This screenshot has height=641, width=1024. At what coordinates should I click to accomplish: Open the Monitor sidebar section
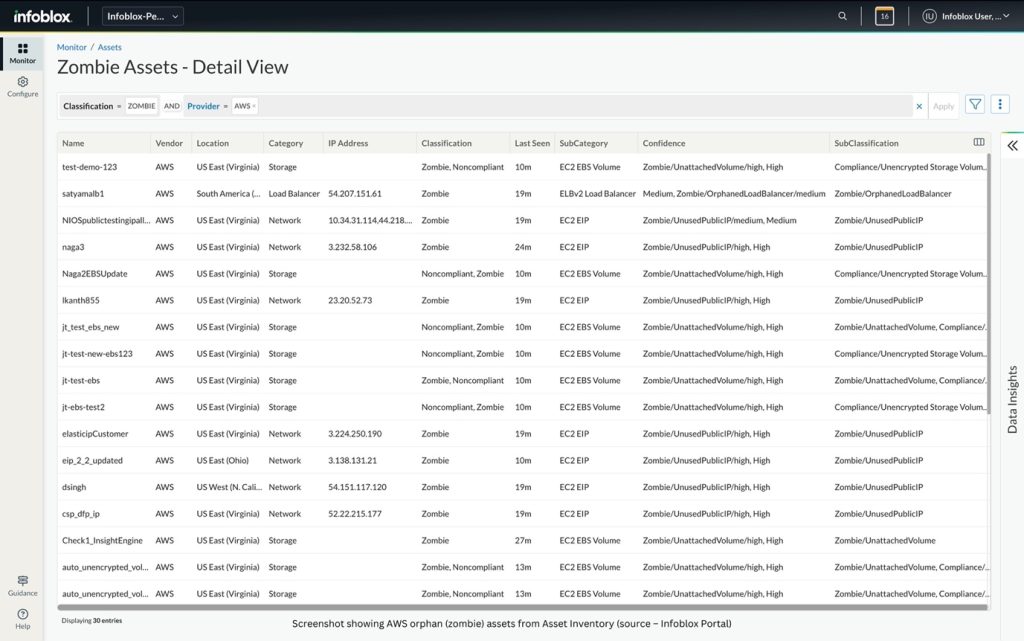(x=22, y=53)
